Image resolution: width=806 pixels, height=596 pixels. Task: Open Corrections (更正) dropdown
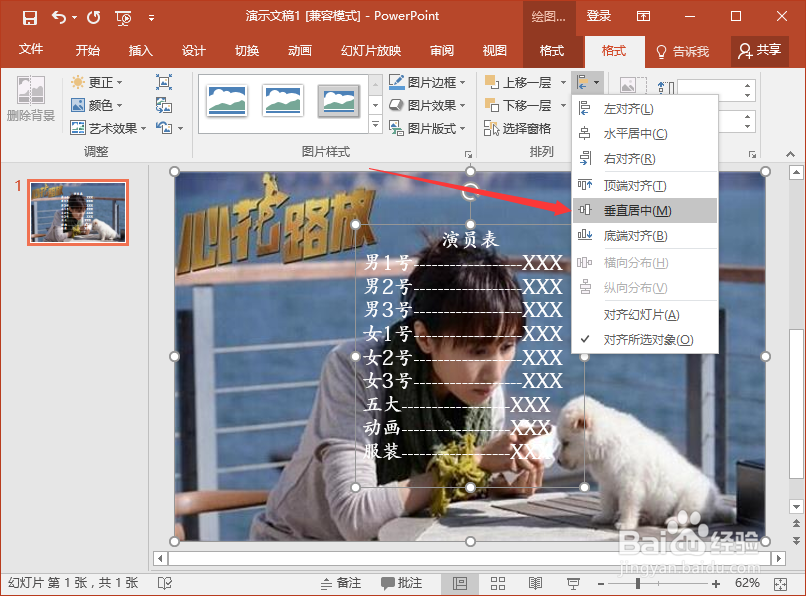pos(97,82)
